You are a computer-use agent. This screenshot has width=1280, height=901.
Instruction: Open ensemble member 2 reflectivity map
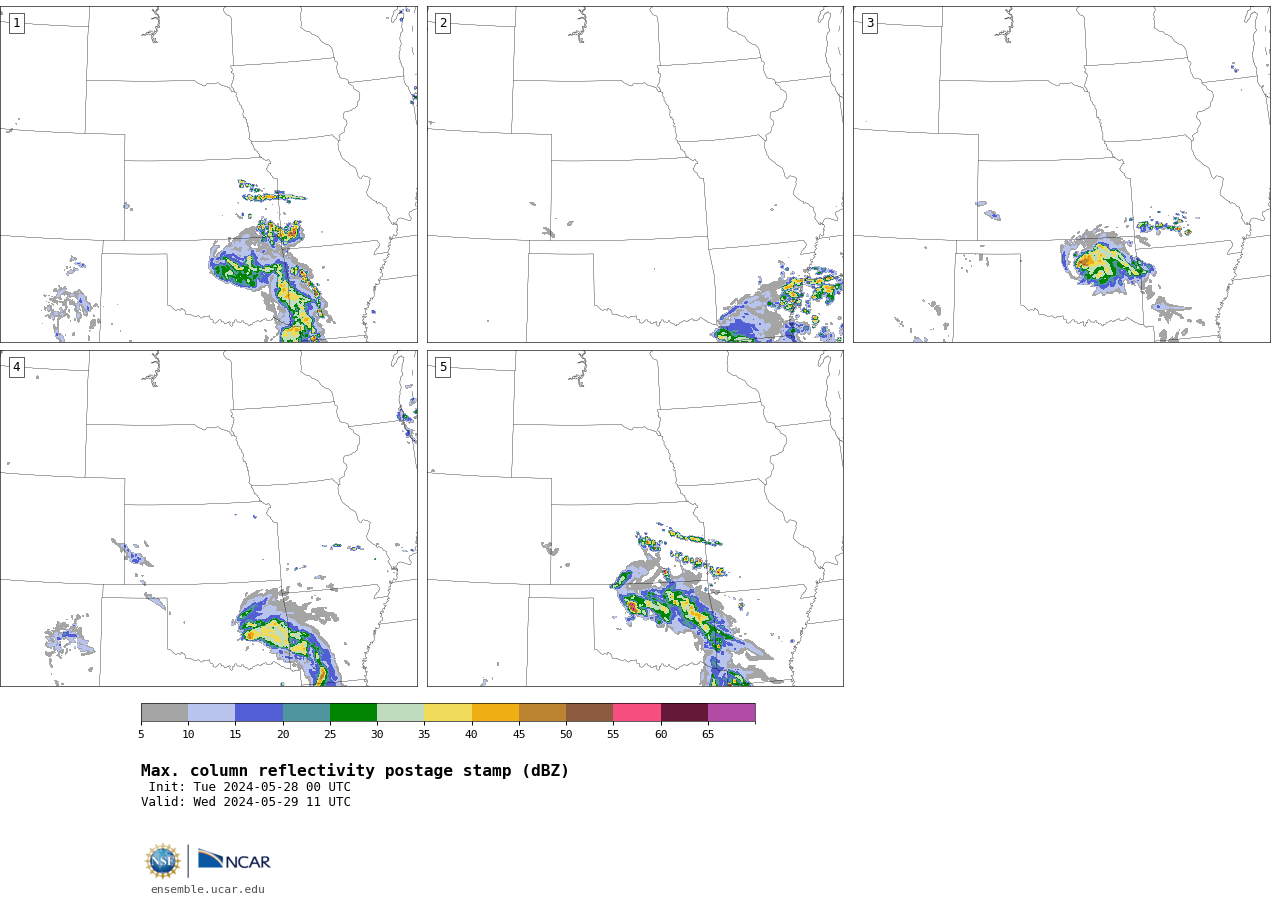click(635, 174)
